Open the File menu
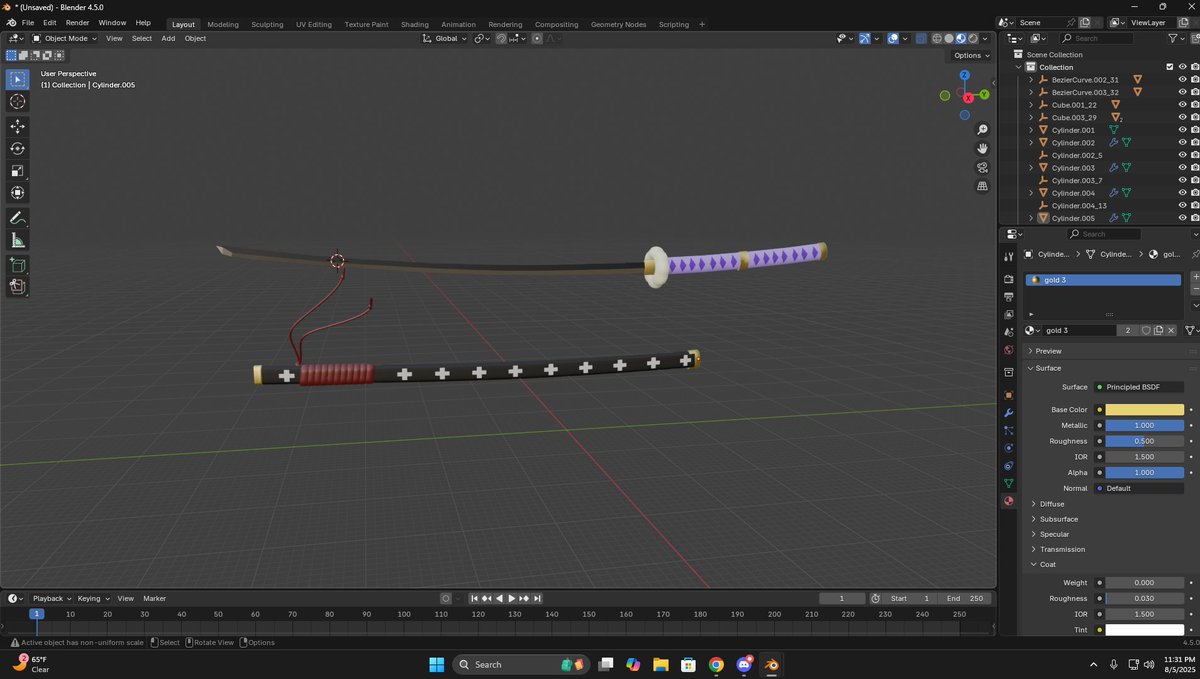 click(28, 22)
